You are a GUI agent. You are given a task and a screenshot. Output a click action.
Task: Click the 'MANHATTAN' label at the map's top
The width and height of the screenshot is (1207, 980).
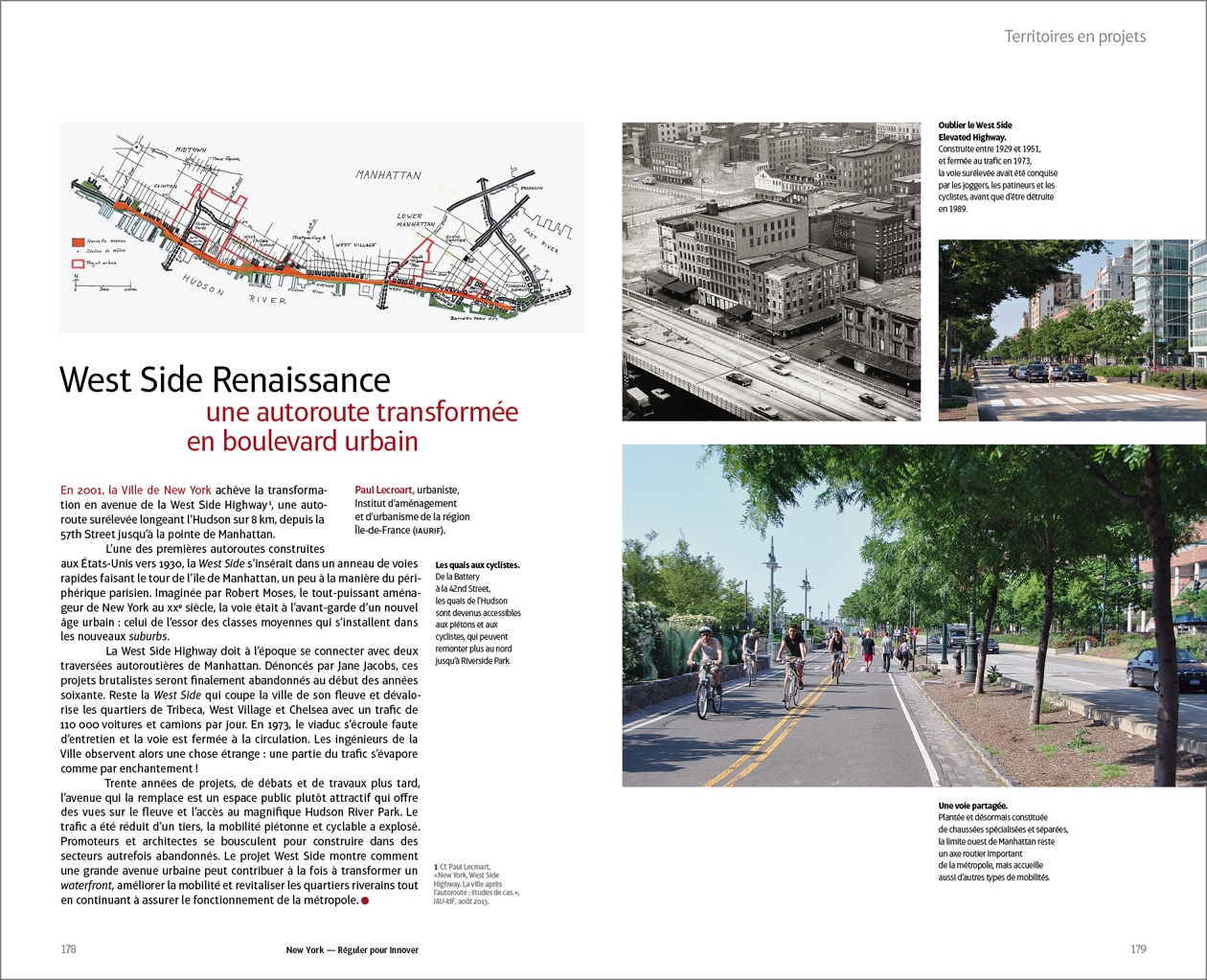click(x=389, y=175)
